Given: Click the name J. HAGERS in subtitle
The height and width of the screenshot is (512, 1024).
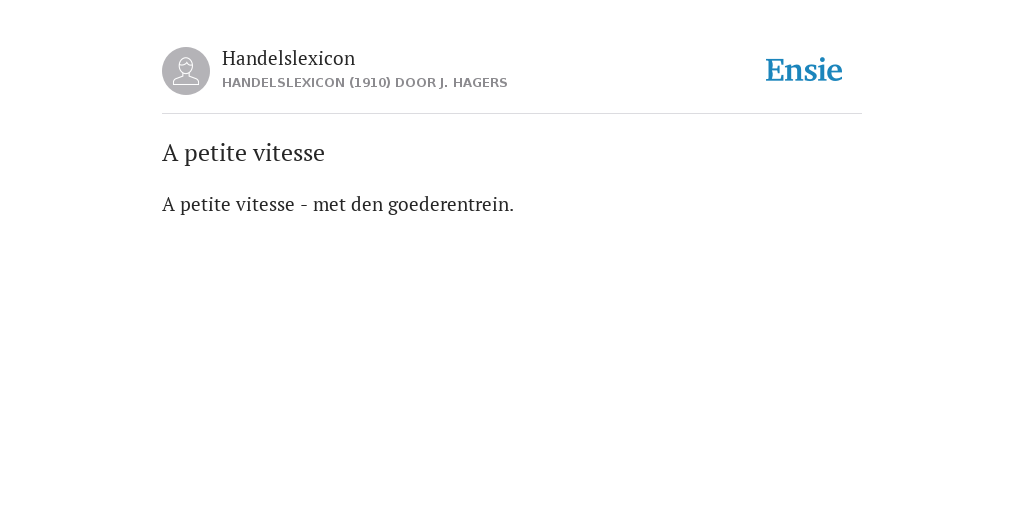Looking at the screenshot, I should (x=473, y=83).
